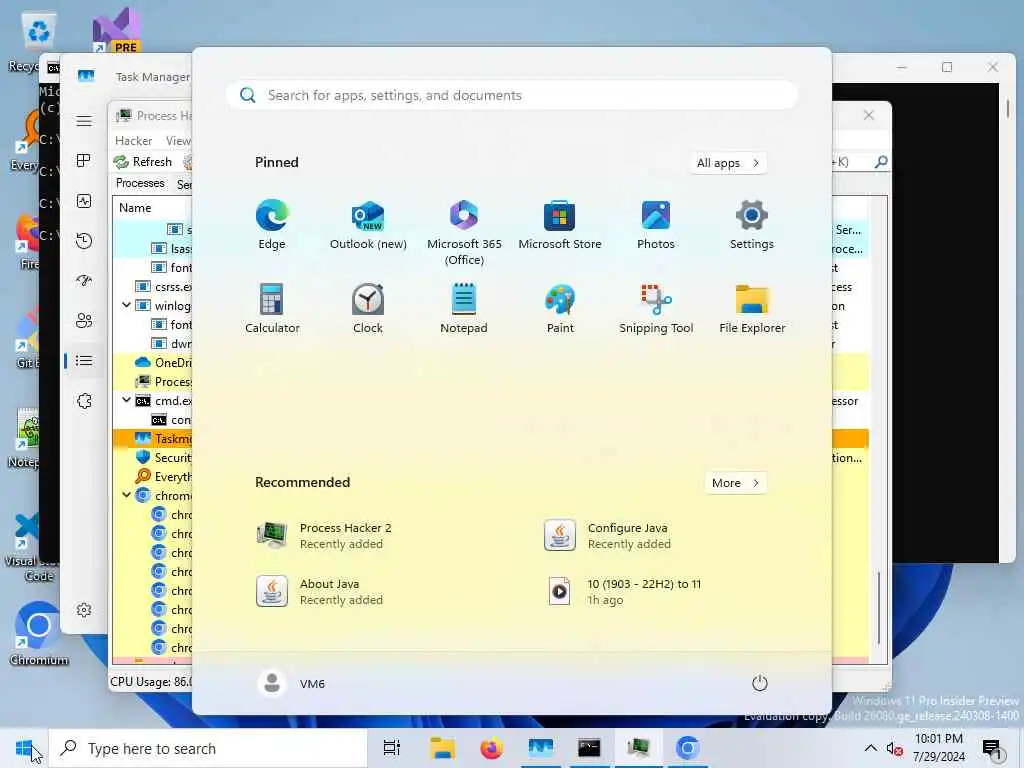Open Firefox from the taskbar
The image size is (1024, 768).
tap(491, 748)
